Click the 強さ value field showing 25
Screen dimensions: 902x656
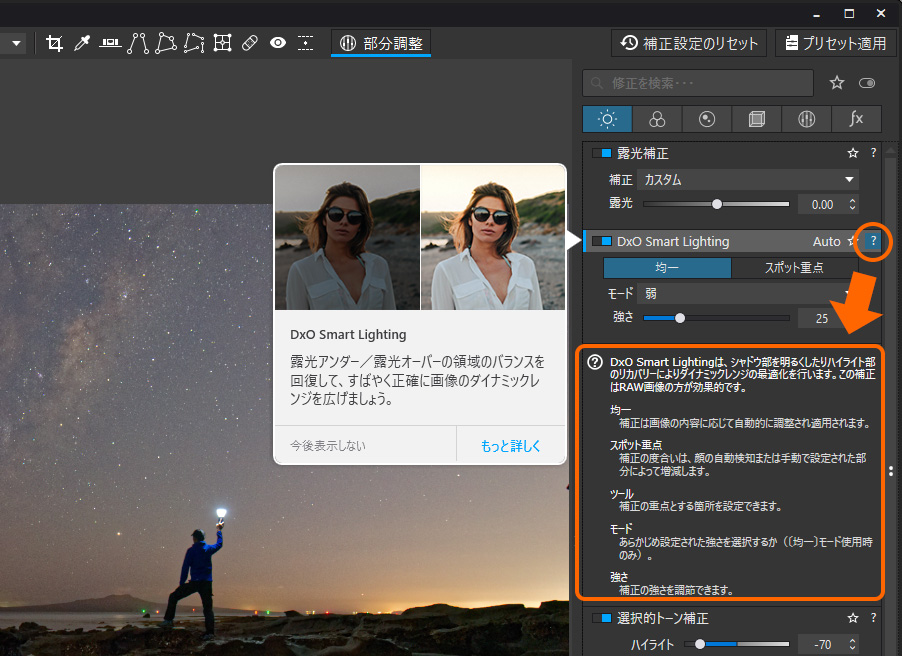[x=822, y=318]
